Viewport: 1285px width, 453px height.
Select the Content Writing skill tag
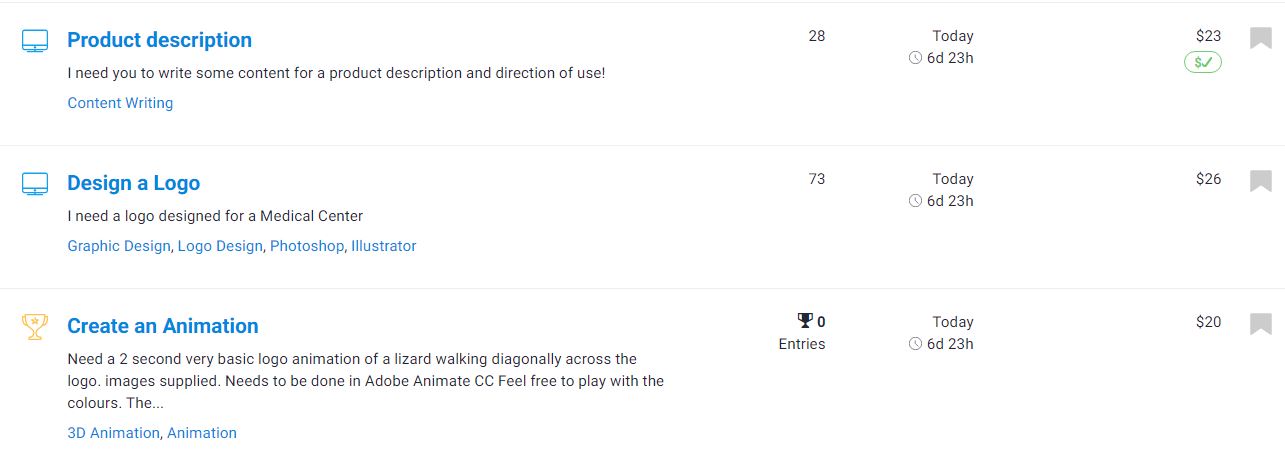[120, 103]
